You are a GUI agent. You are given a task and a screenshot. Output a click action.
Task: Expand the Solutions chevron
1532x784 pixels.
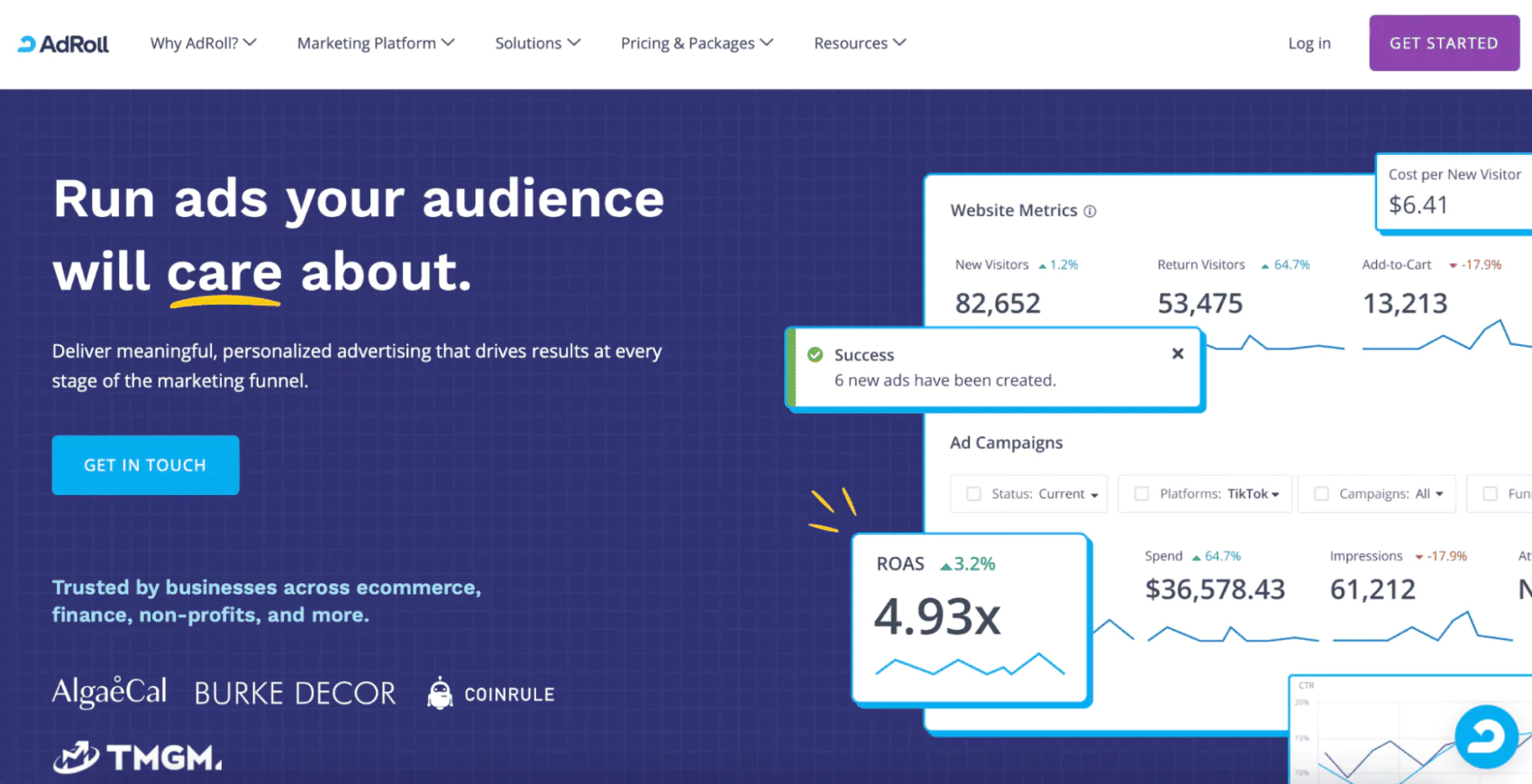(x=574, y=42)
